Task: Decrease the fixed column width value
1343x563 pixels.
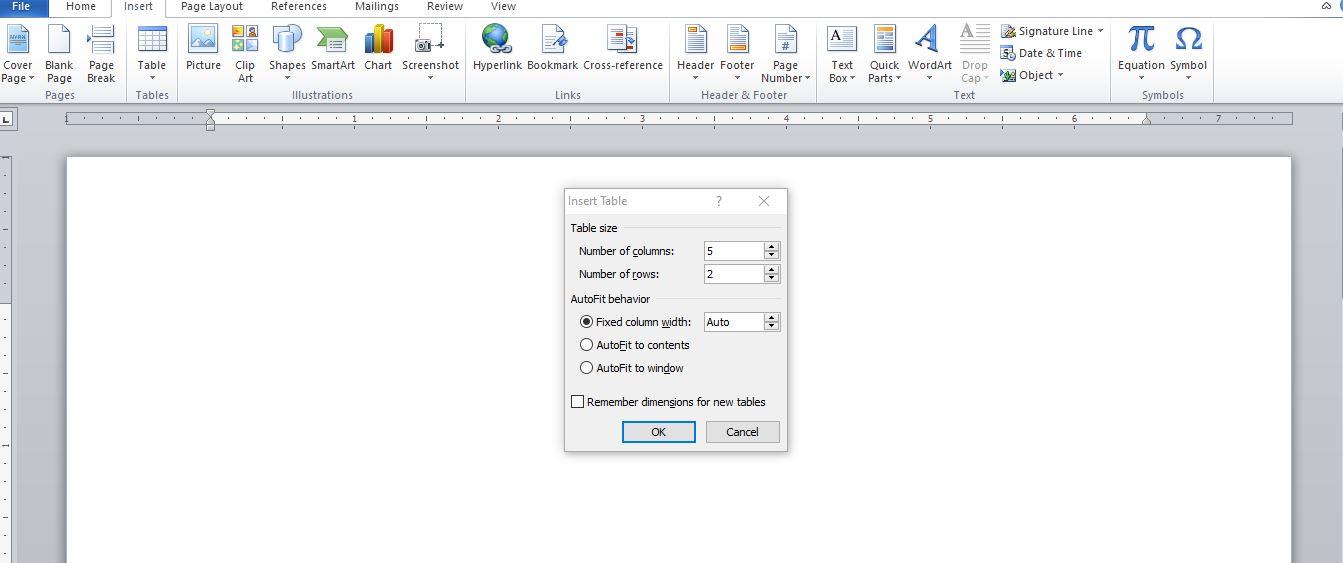Action: [x=771, y=326]
